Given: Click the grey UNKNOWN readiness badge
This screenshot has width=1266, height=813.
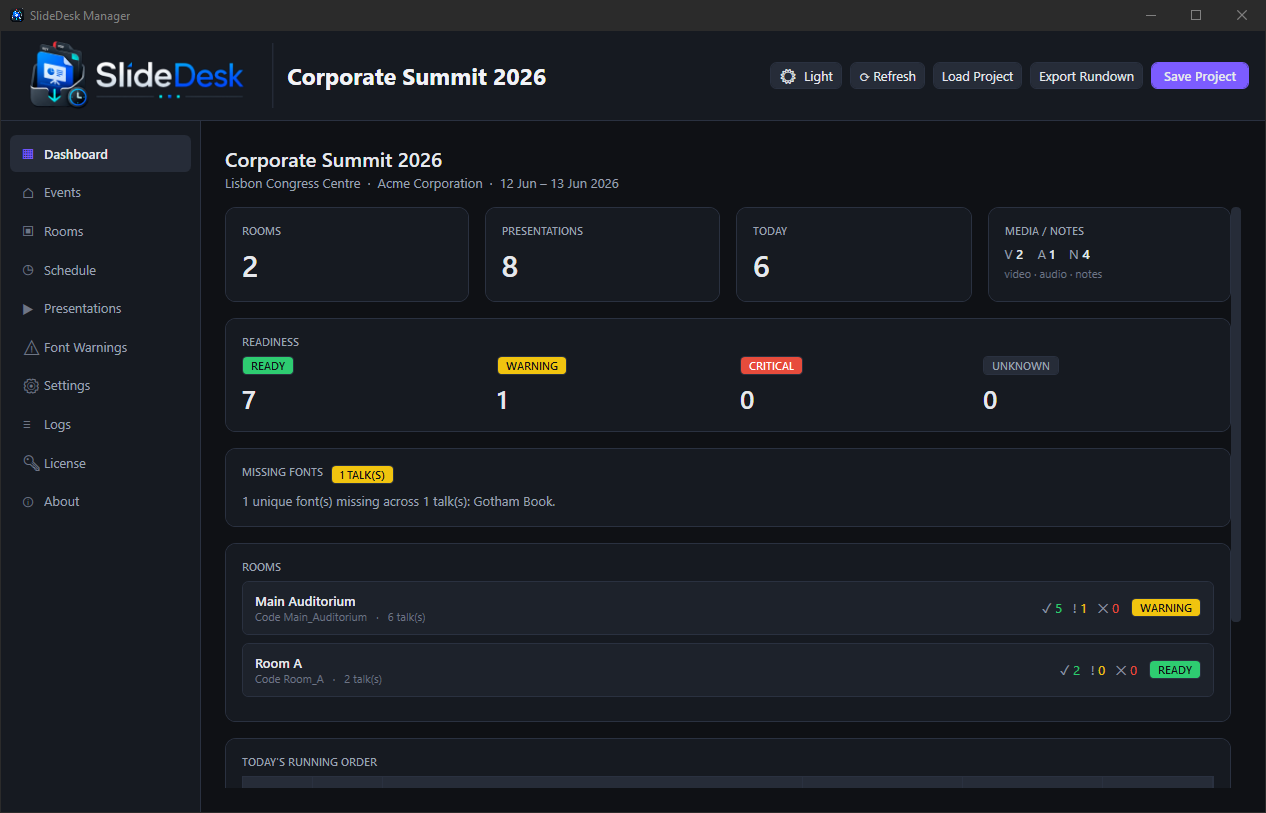Looking at the screenshot, I should click(x=1020, y=366).
